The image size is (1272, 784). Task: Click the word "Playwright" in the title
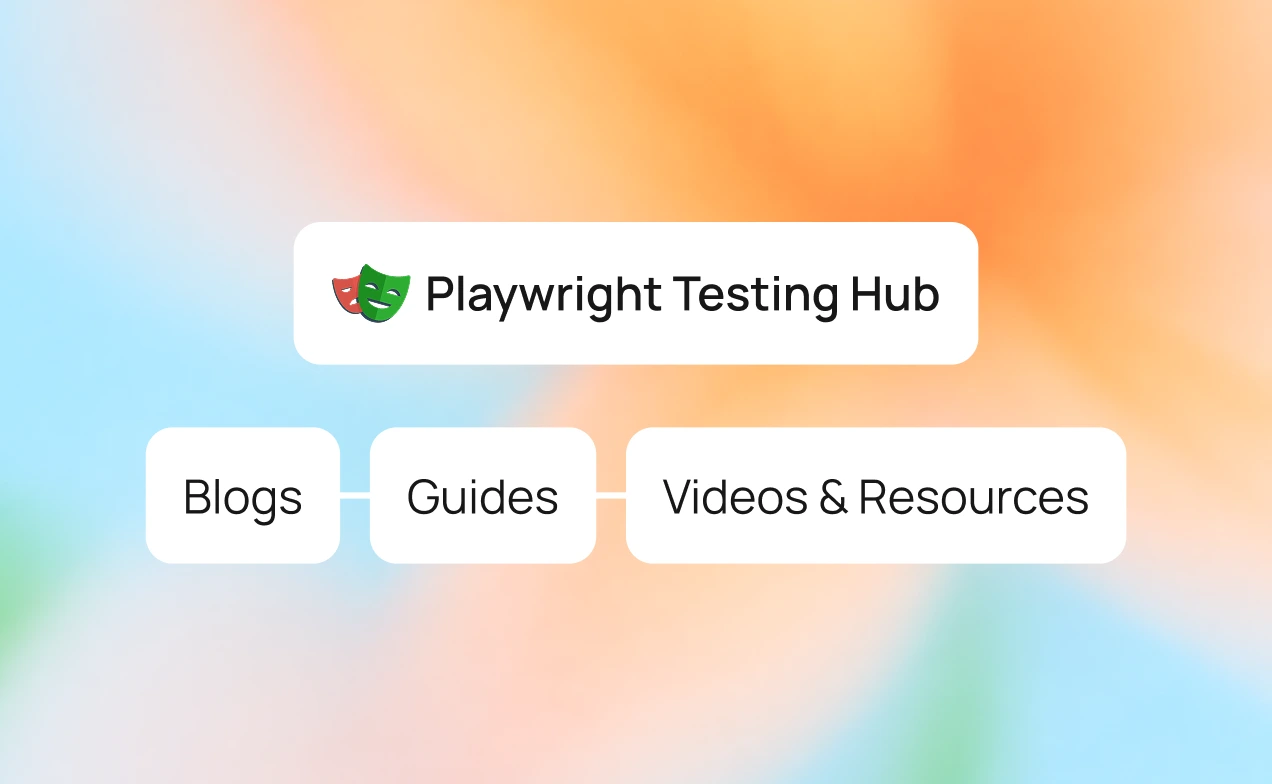(x=544, y=295)
